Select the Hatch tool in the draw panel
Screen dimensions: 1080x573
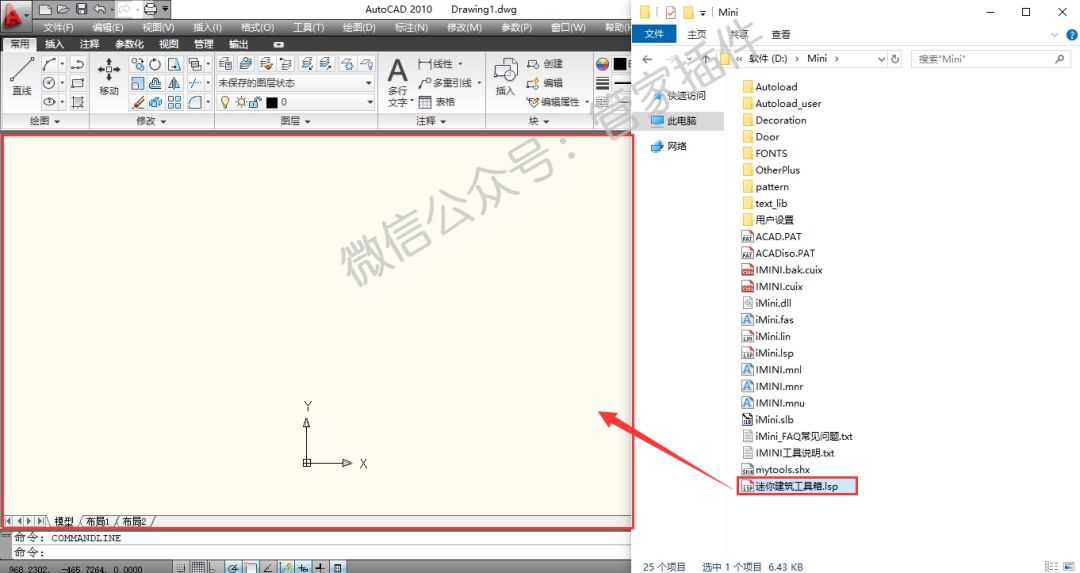tap(78, 103)
